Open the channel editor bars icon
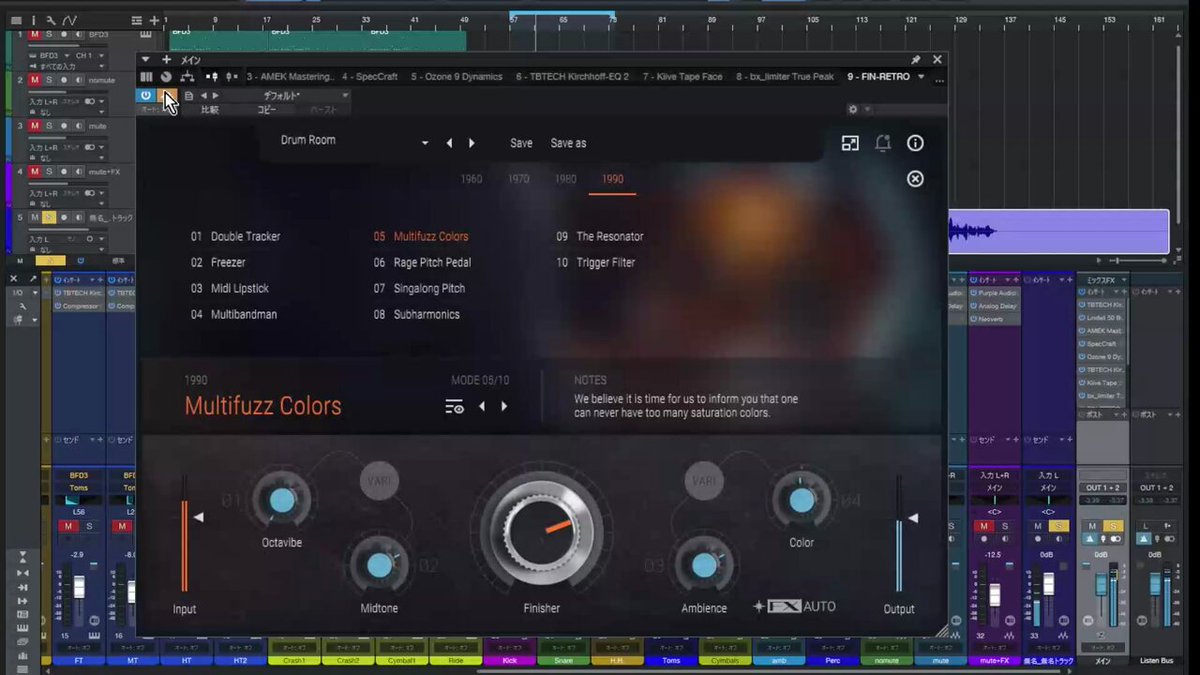This screenshot has width=1200, height=675. [x=146, y=76]
